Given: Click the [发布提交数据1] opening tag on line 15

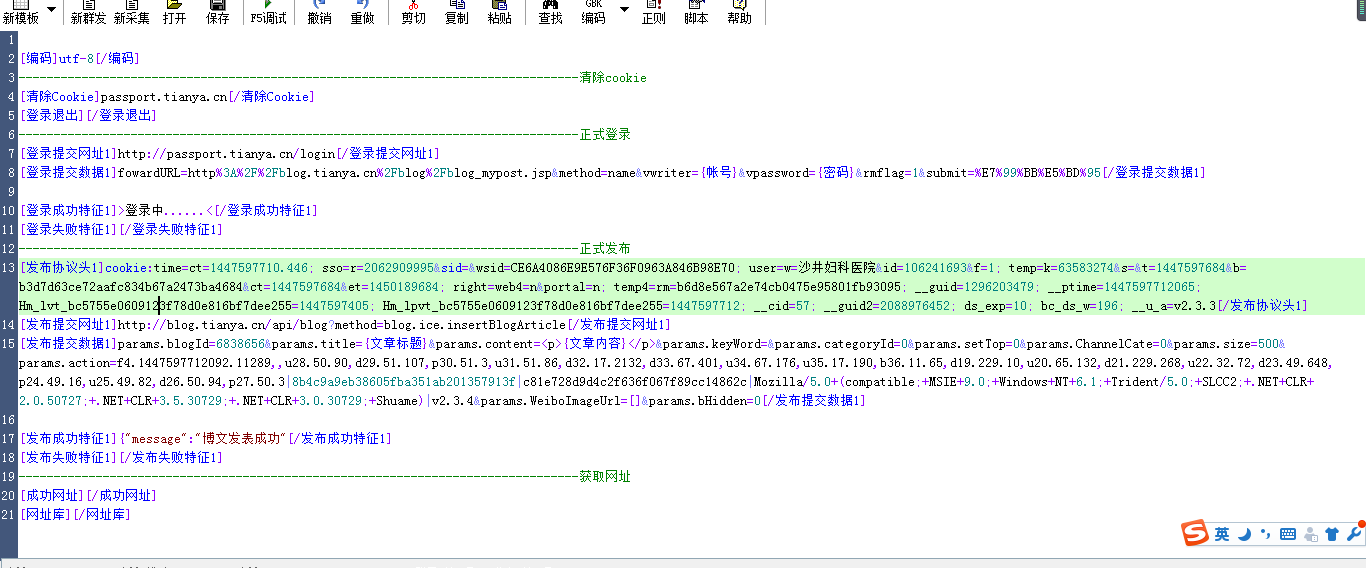Looking at the screenshot, I should click(68, 344).
